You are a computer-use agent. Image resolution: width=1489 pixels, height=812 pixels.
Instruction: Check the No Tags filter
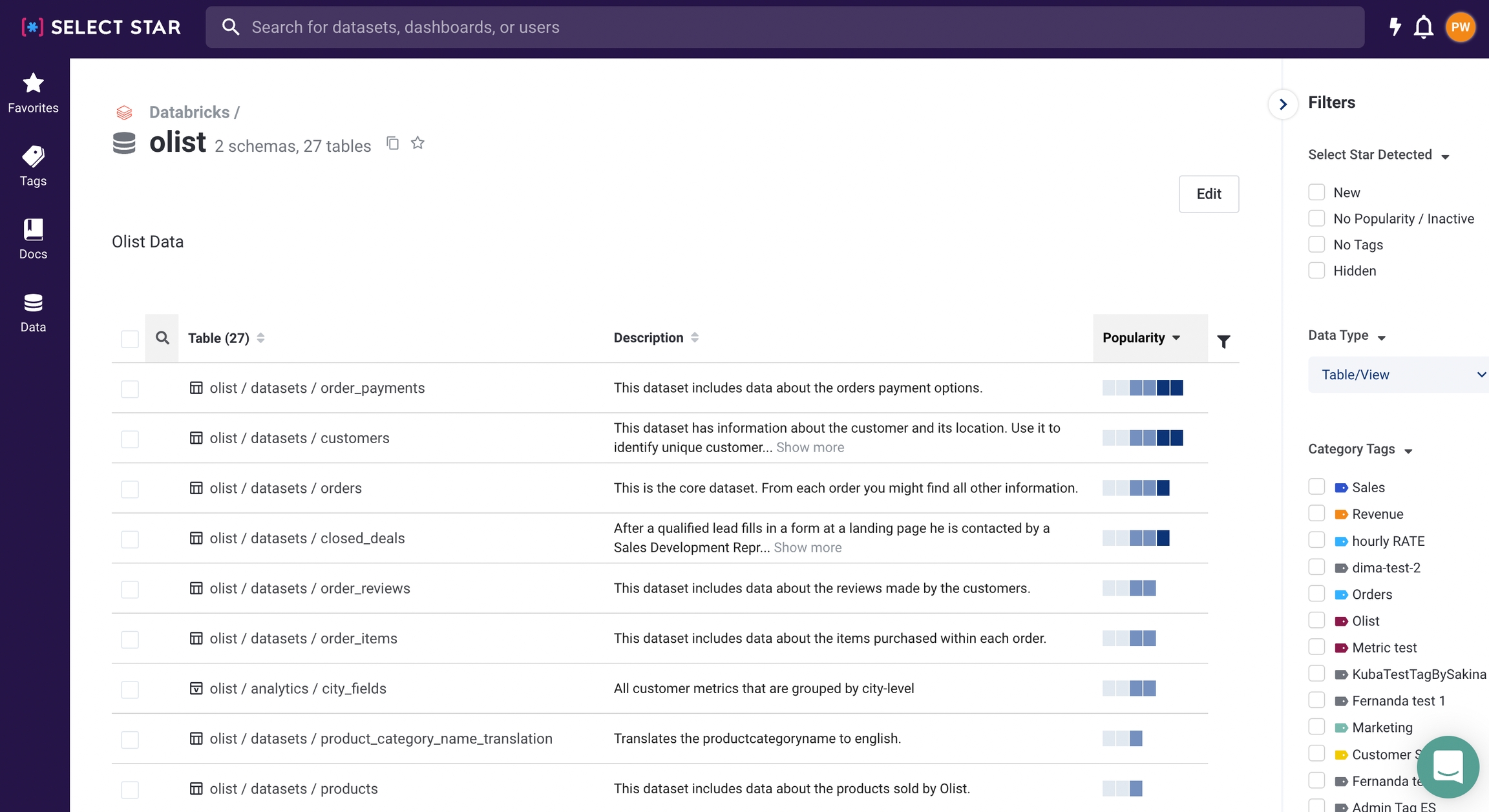pyautogui.click(x=1316, y=245)
